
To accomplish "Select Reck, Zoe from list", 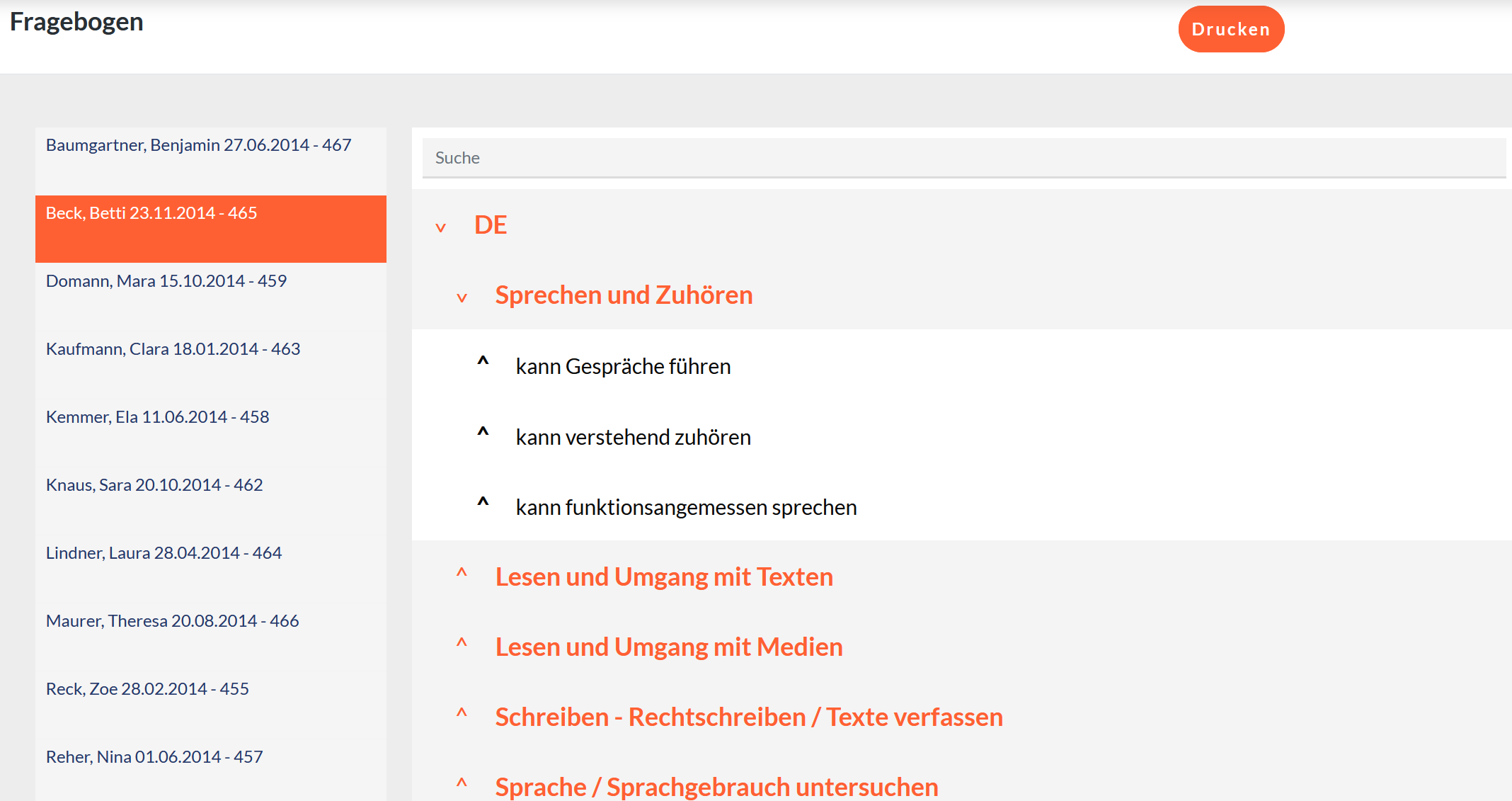I will click(147, 689).
